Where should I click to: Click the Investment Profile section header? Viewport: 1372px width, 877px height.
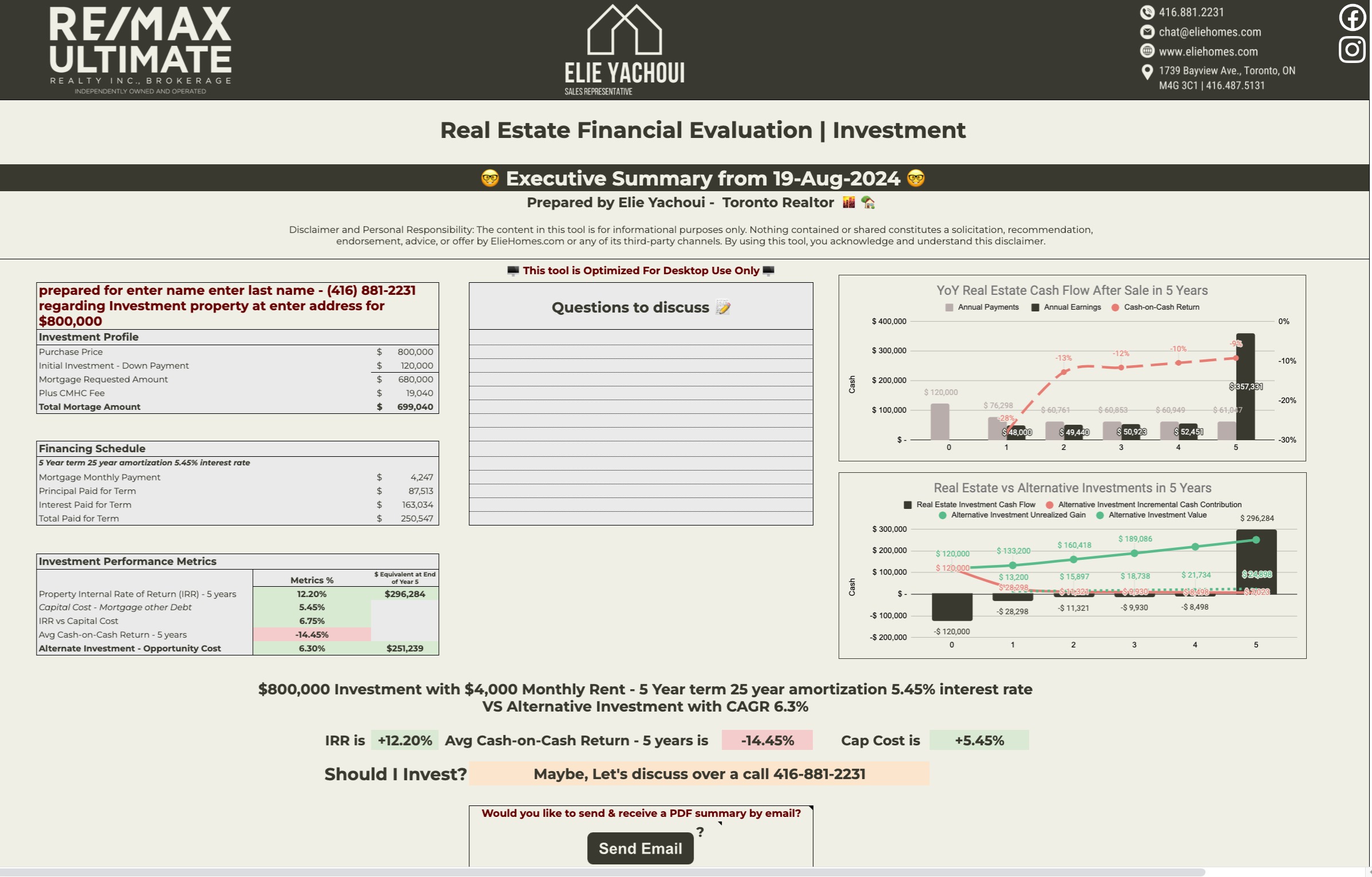[88, 336]
